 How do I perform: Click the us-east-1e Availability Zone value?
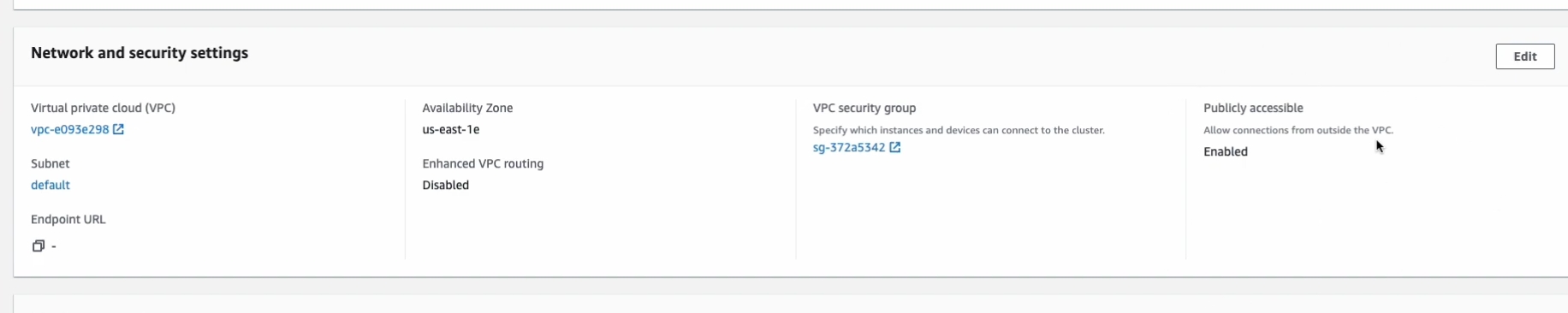click(x=451, y=130)
